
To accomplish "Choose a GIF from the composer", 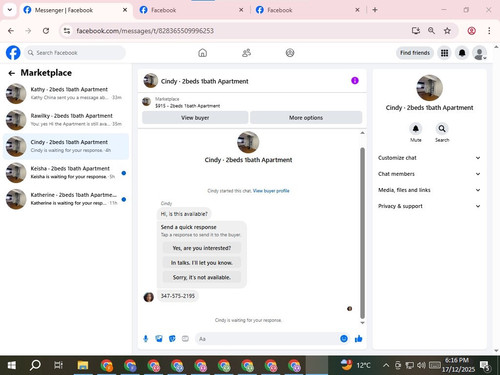I will tap(185, 339).
